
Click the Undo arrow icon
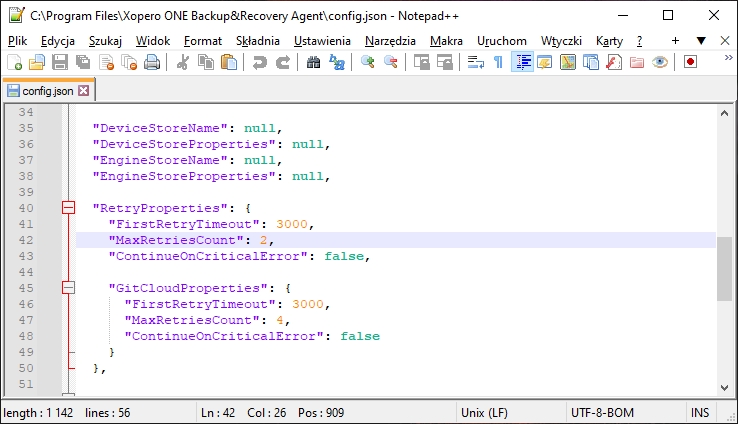coord(260,62)
